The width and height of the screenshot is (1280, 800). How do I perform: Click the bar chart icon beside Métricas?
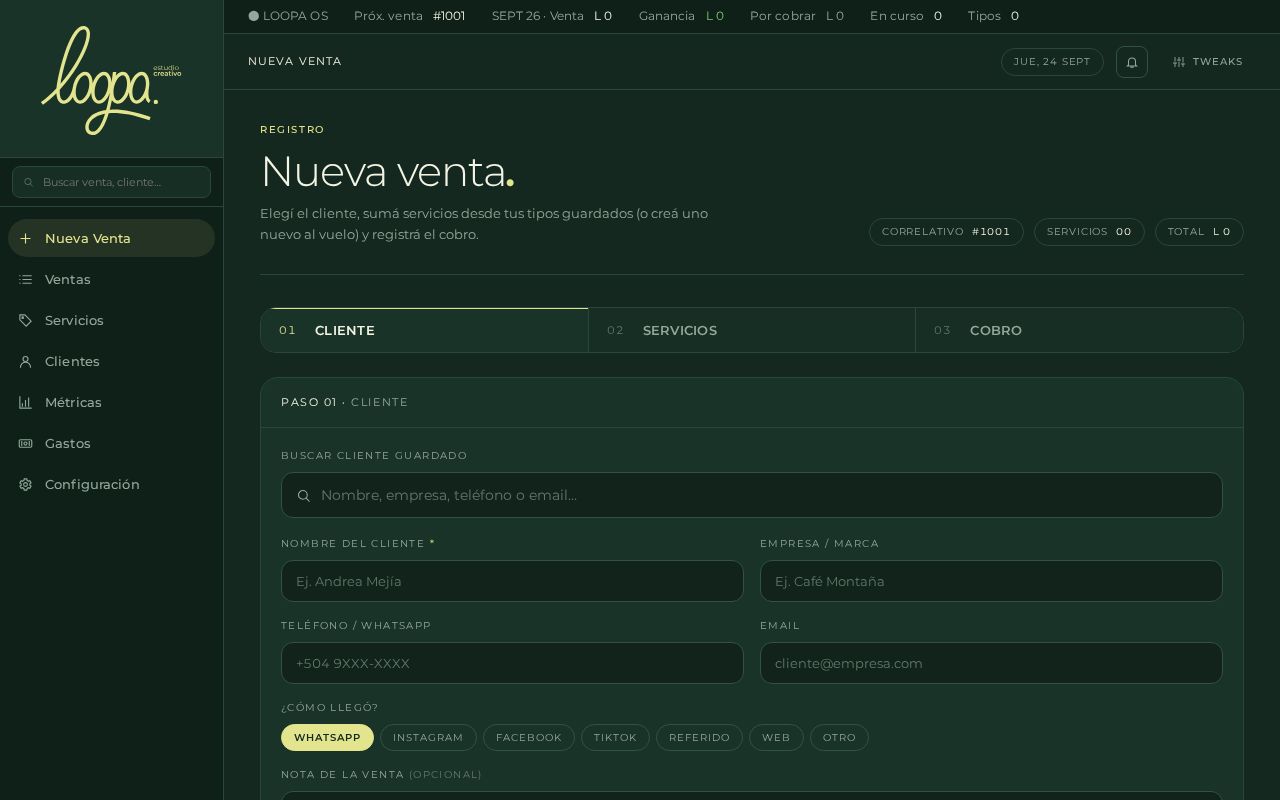(x=26, y=402)
